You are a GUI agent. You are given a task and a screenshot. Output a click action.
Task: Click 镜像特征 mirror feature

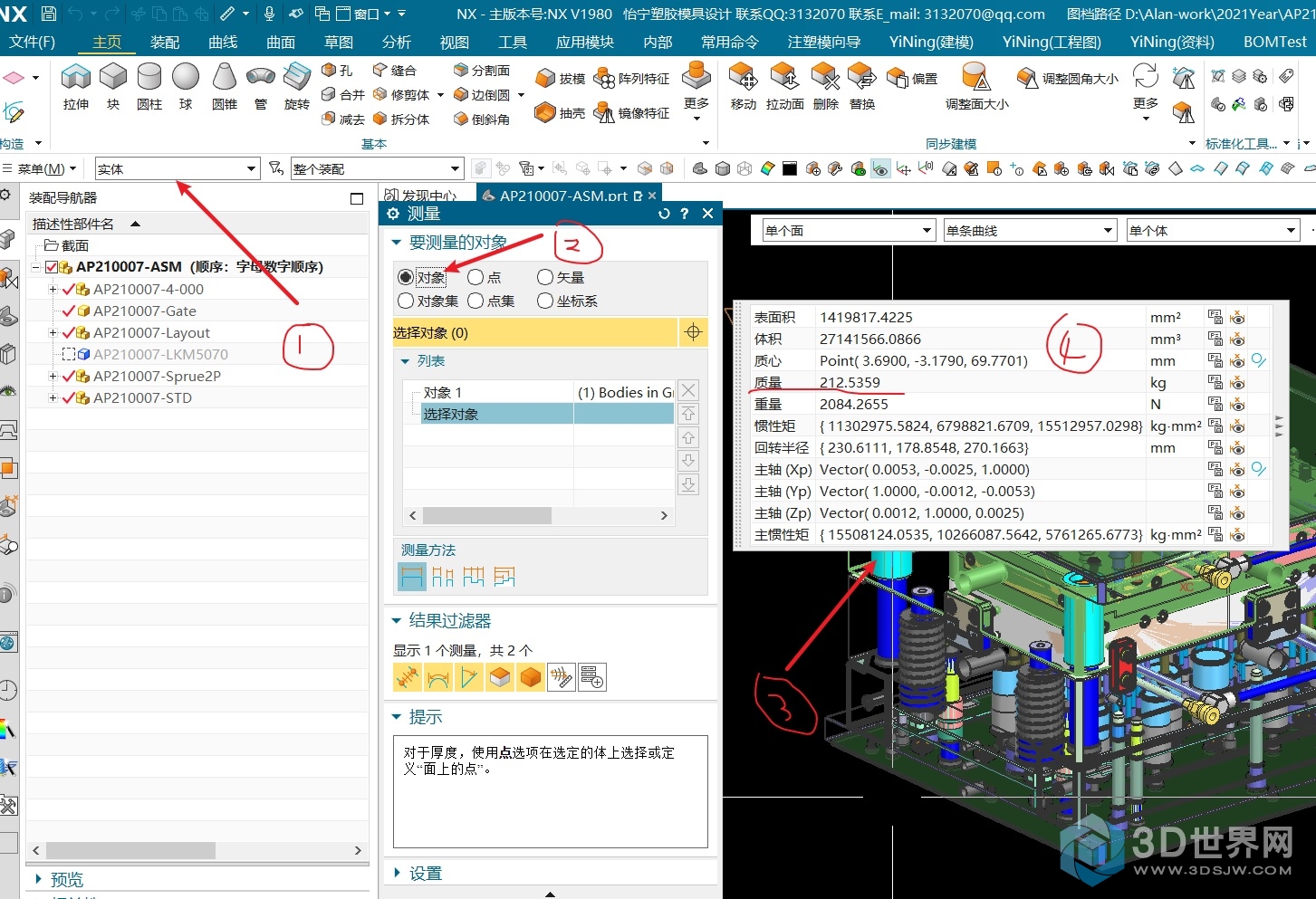631,113
